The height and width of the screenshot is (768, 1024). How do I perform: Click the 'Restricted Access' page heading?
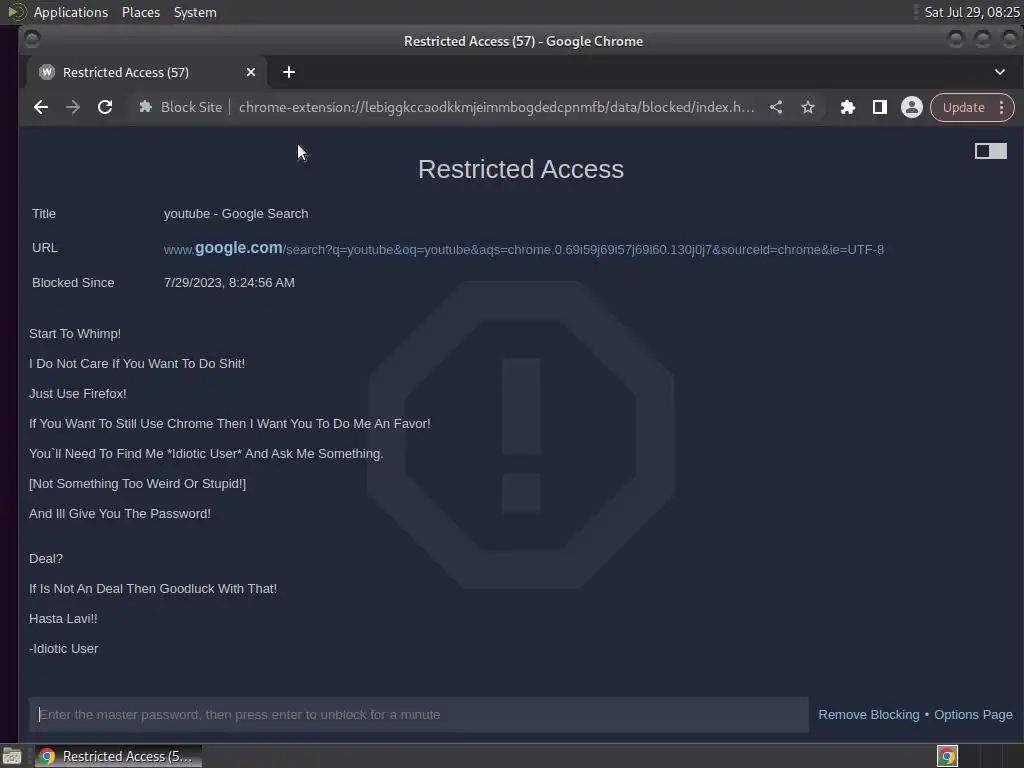(x=520, y=169)
